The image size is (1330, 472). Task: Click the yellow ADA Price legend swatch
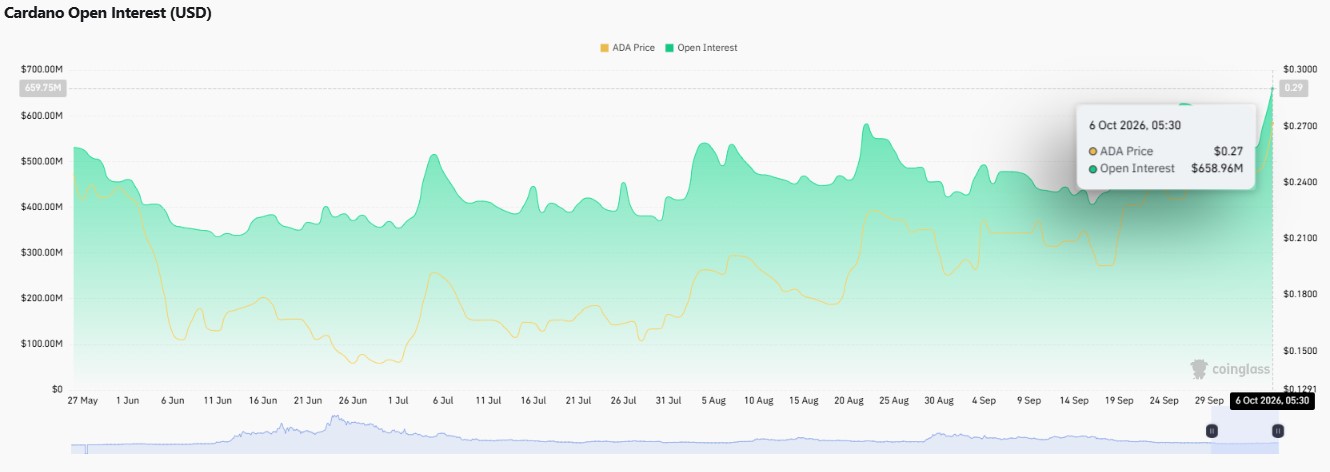click(x=603, y=48)
